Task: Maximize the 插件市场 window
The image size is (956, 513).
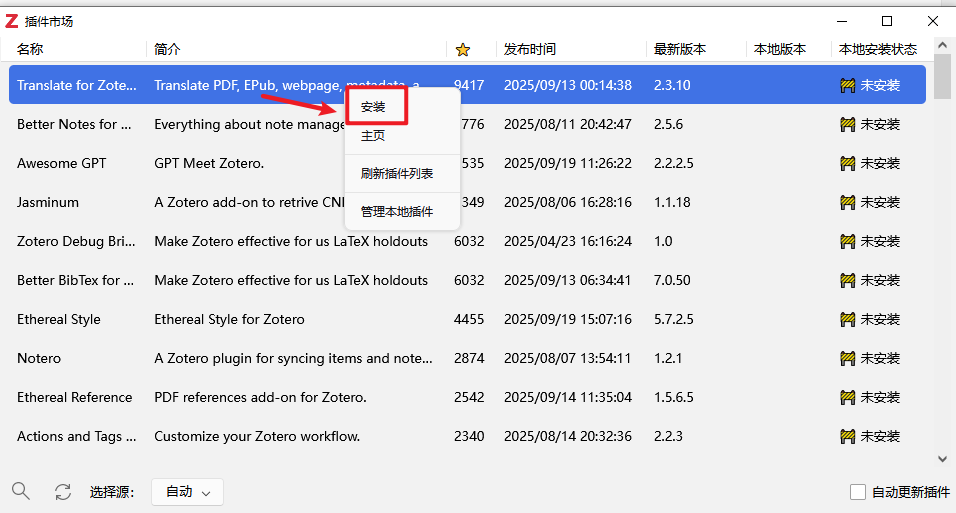Action: click(x=887, y=21)
